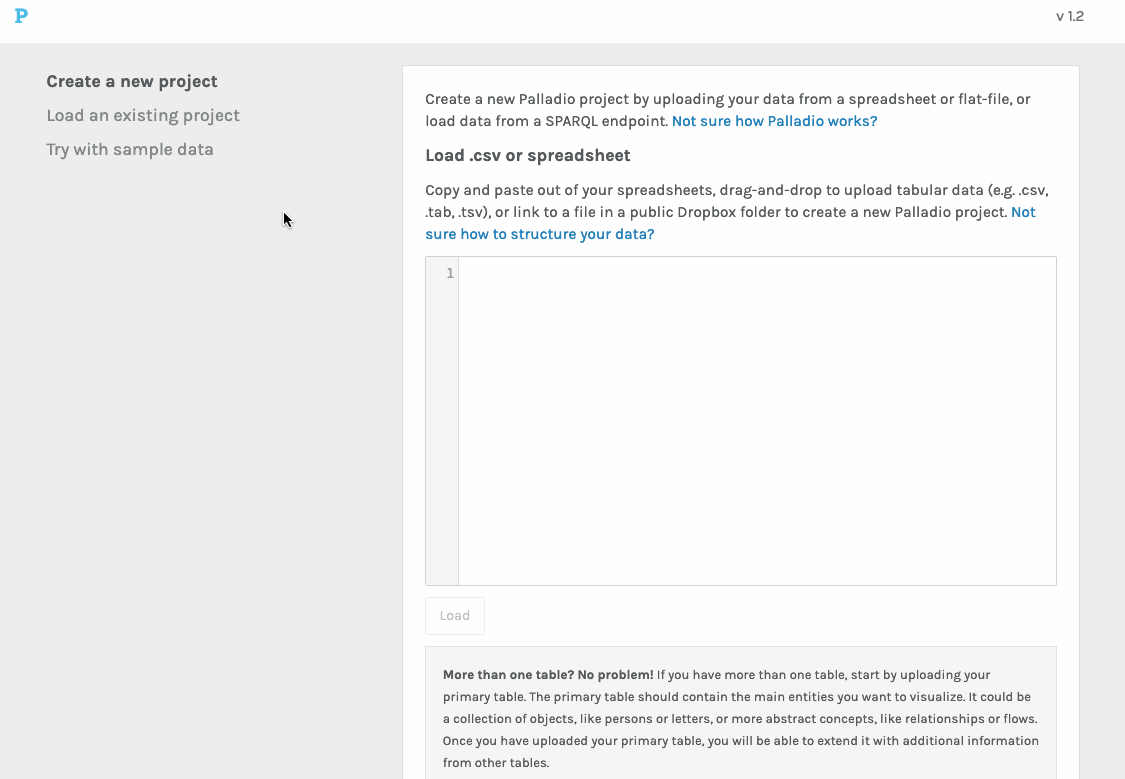
Task: Click the Palladio P logo icon
Action: click(x=21, y=16)
